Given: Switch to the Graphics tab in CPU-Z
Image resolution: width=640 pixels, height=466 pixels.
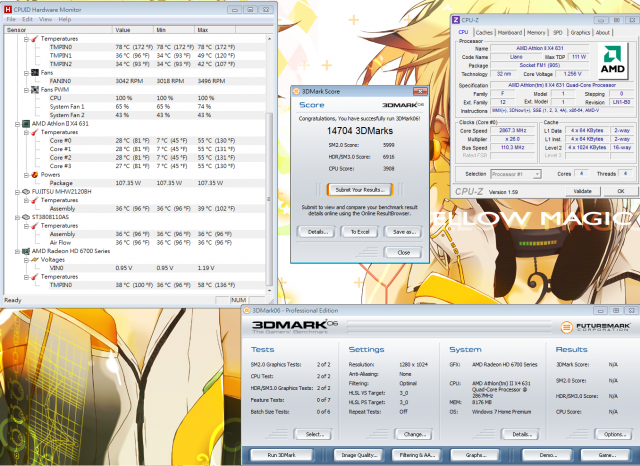Looking at the screenshot, I should [580, 33].
